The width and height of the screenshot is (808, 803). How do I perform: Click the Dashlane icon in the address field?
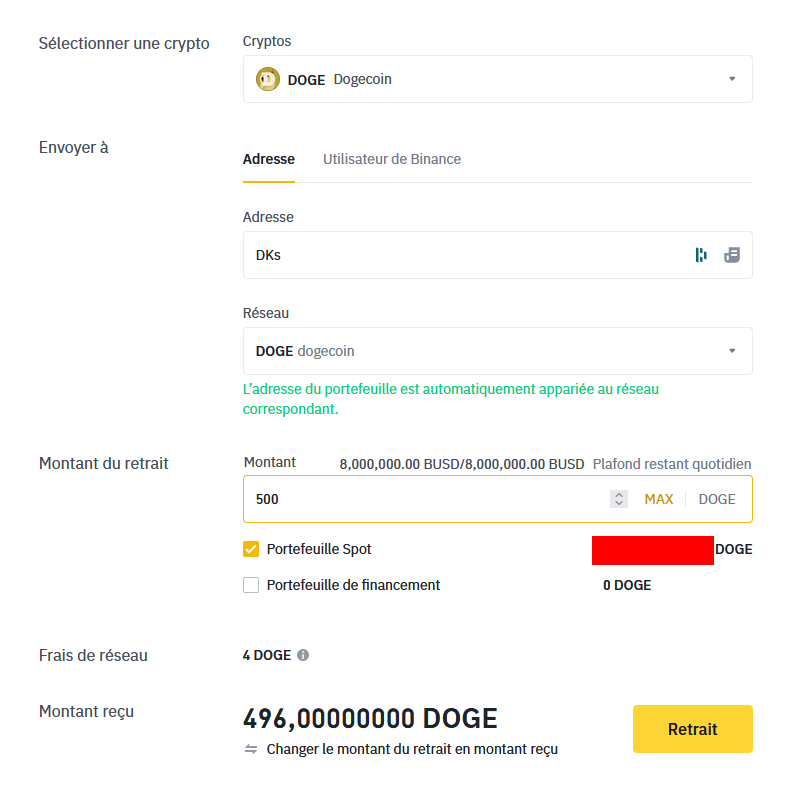click(701, 255)
